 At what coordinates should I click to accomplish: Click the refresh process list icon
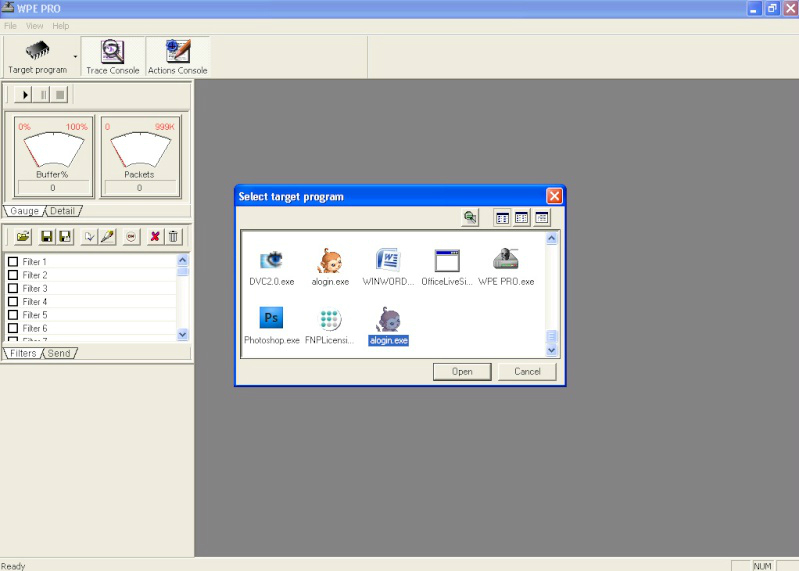pyautogui.click(x=470, y=217)
